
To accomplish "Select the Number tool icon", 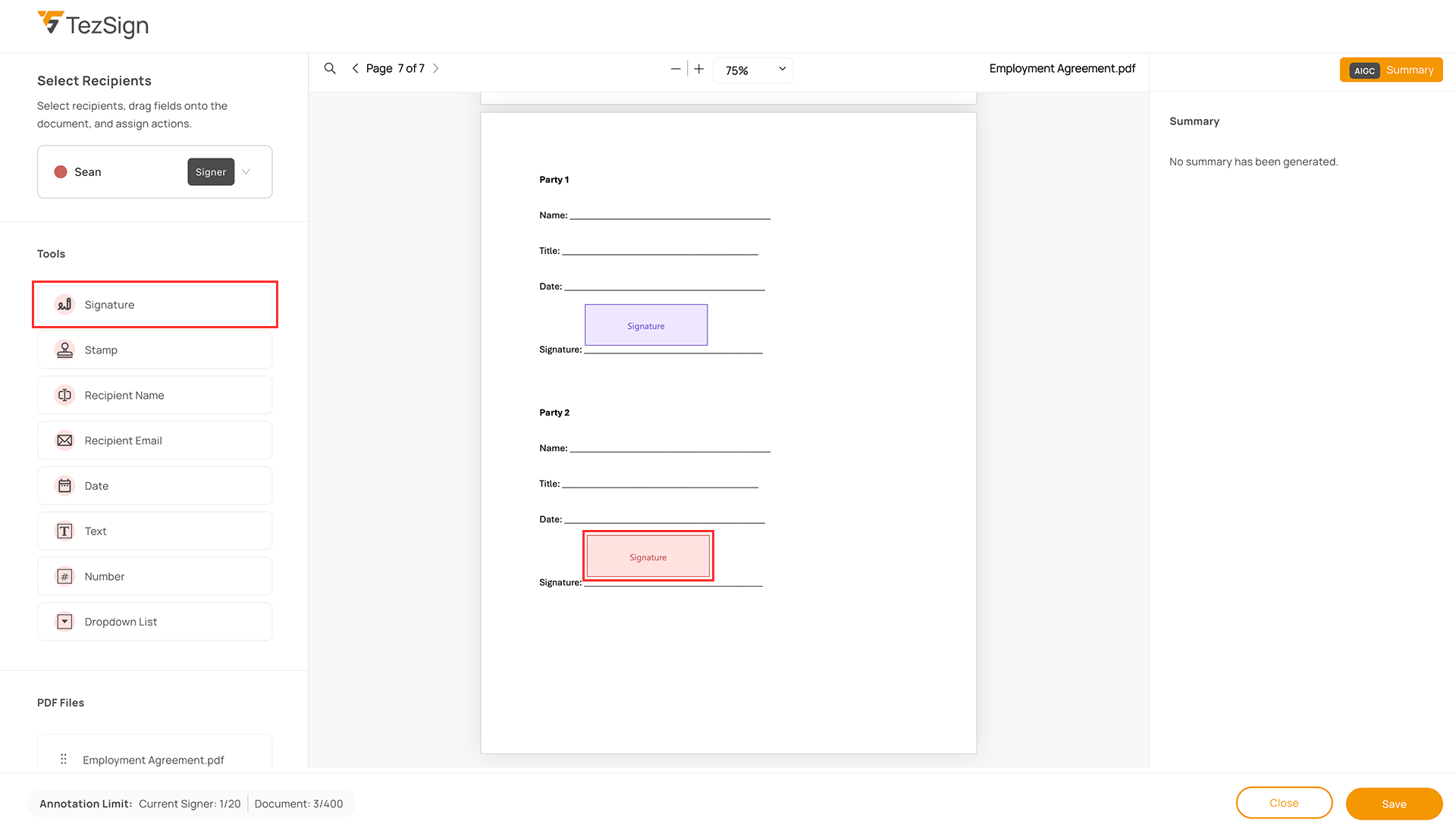I will pyautogui.click(x=65, y=577).
